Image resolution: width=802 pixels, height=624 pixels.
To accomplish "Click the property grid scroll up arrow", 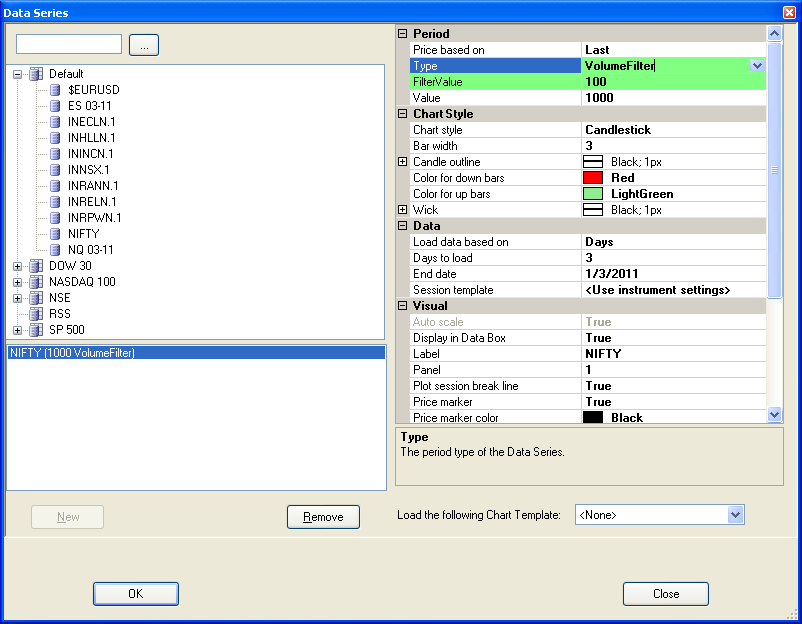I will coord(774,34).
